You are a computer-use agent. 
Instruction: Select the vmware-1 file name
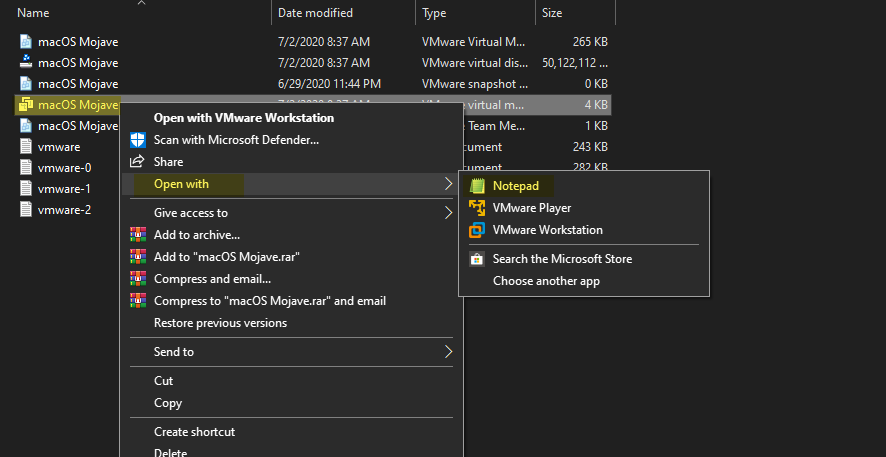[64, 189]
